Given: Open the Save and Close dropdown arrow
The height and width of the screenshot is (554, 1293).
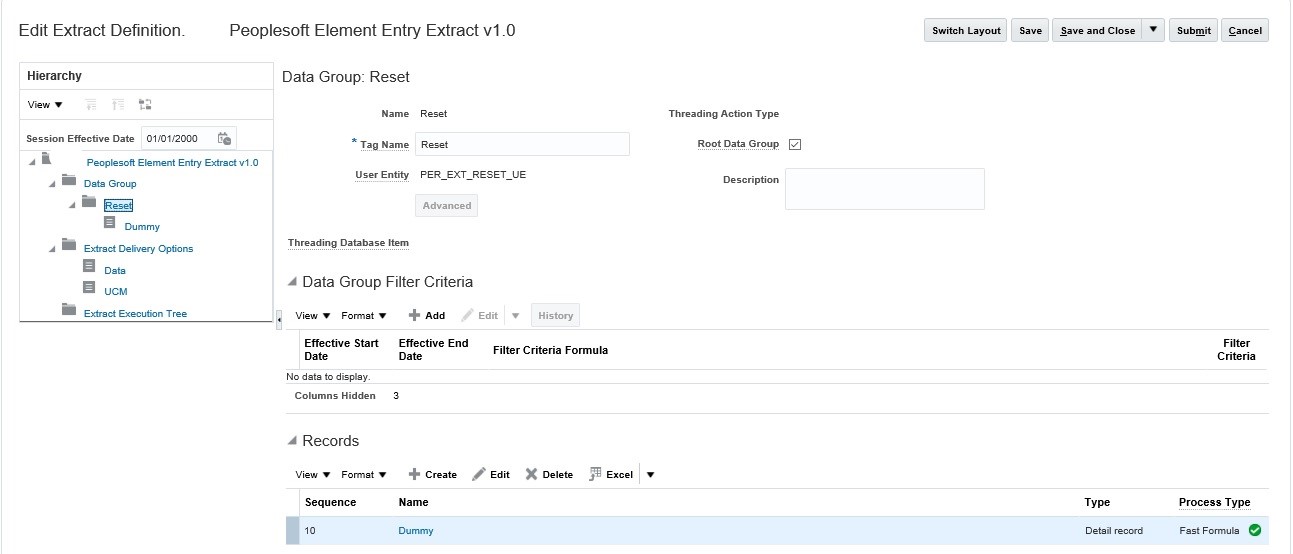Looking at the screenshot, I should [x=1154, y=30].
